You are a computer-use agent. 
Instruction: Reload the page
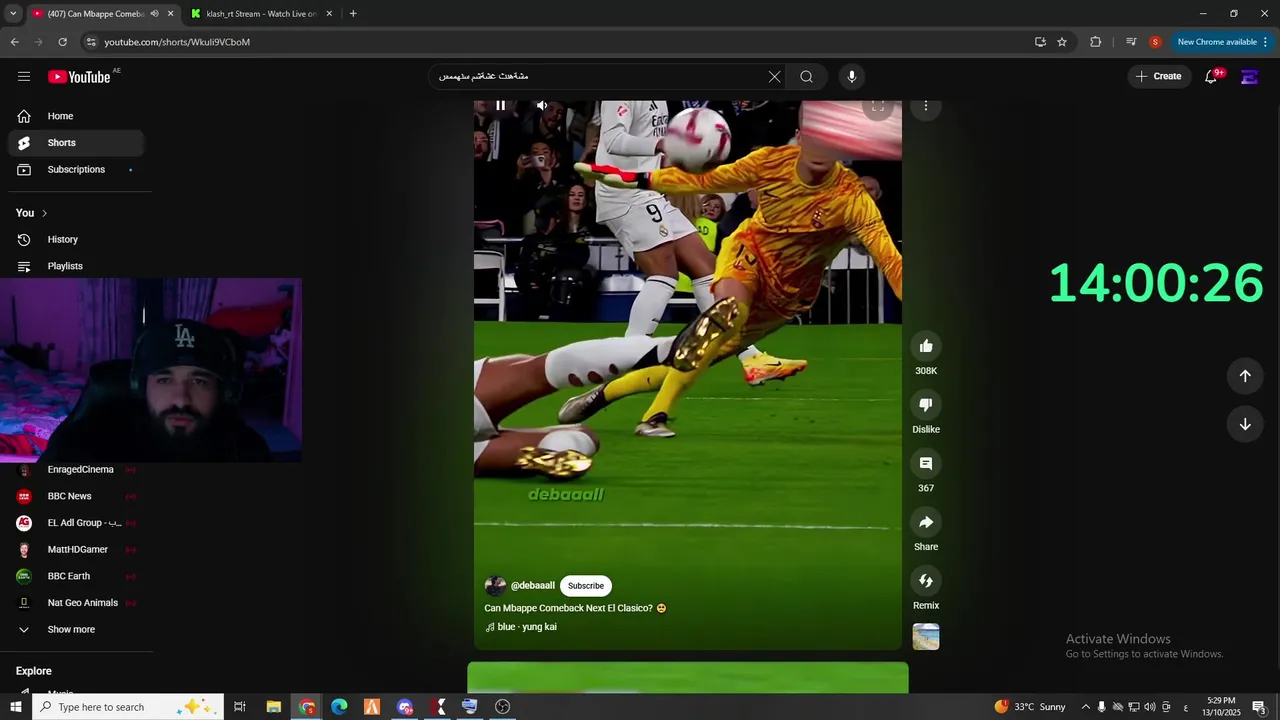(x=62, y=42)
